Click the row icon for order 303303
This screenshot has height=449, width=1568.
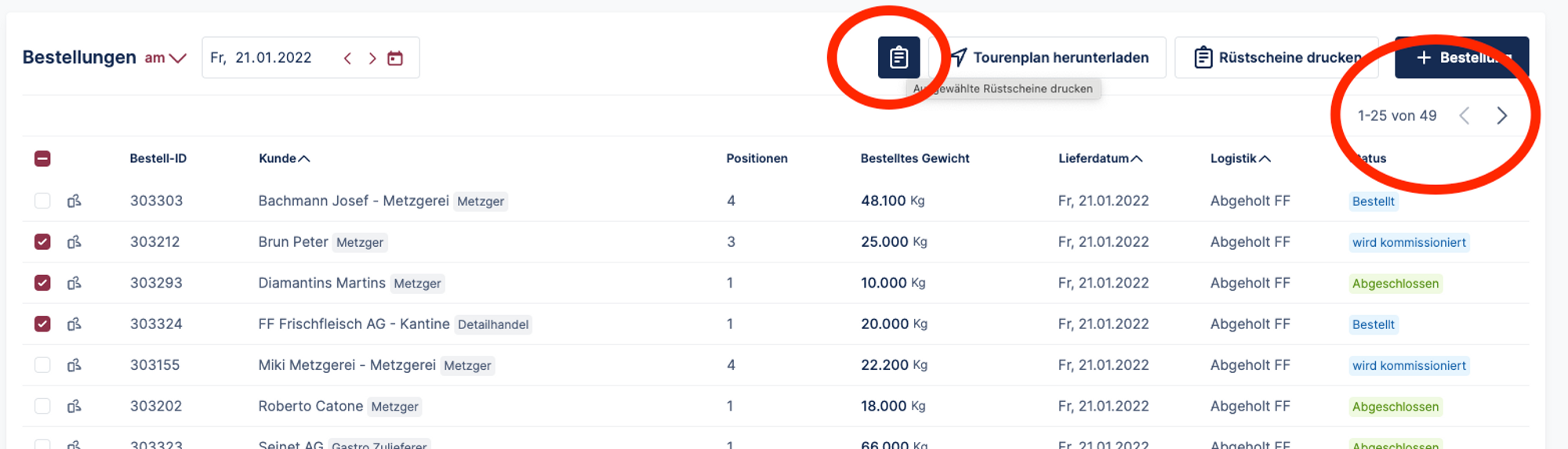(x=74, y=201)
